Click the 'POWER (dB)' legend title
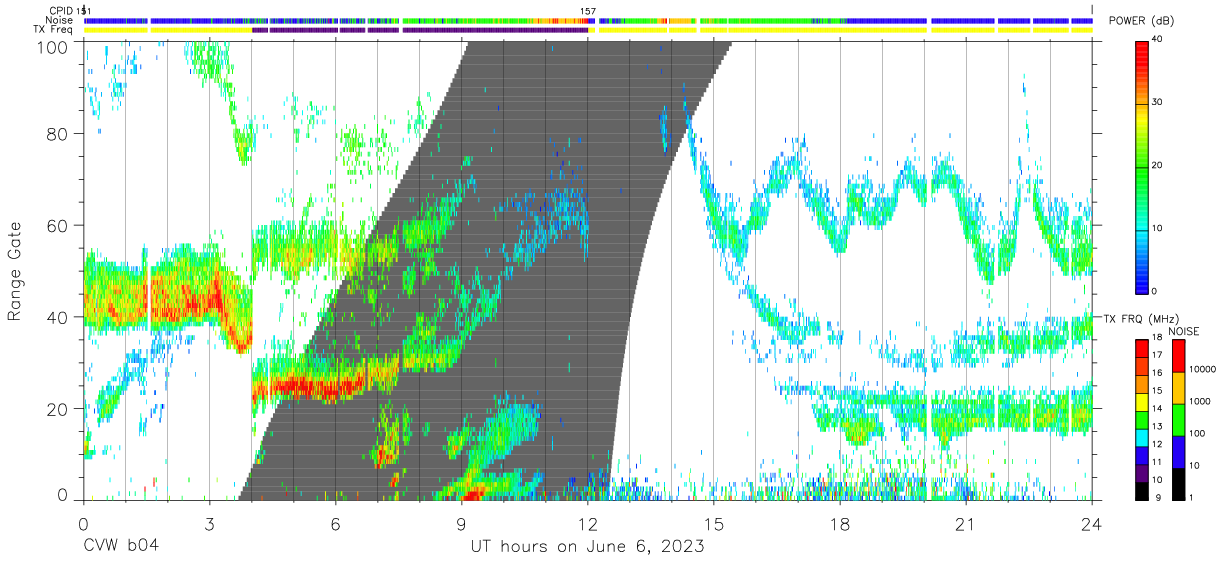Viewport: 1228px width, 567px height. click(x=1143, y=22)
